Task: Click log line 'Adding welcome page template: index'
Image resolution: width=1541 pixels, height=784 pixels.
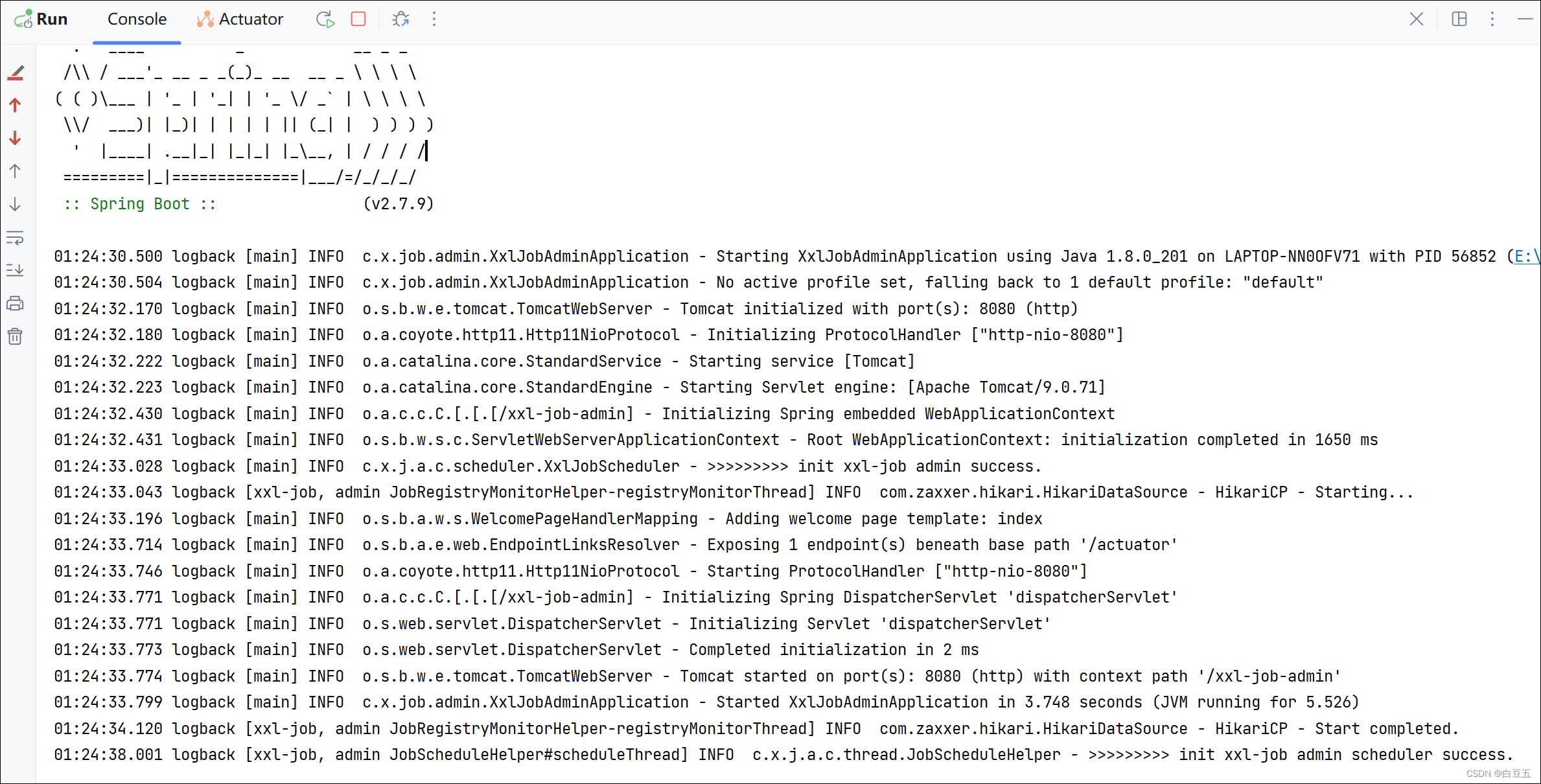Action: (548, 519)
